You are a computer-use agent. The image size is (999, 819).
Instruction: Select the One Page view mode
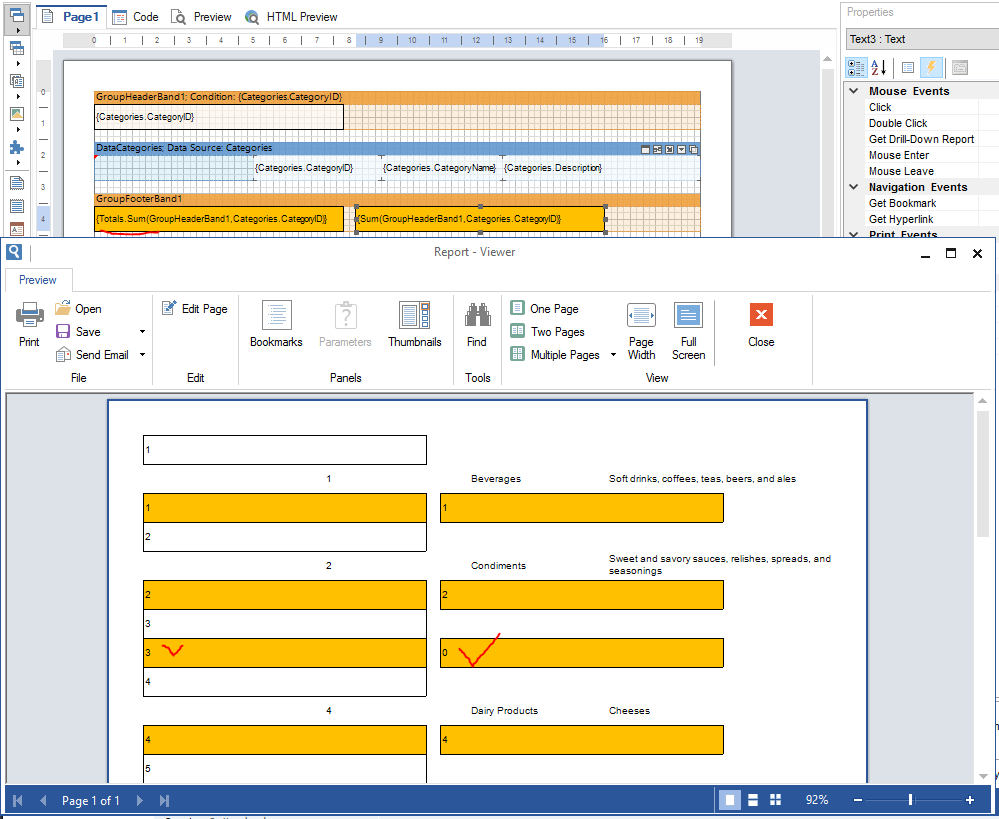pyautogui.click(x=545, y=308)
